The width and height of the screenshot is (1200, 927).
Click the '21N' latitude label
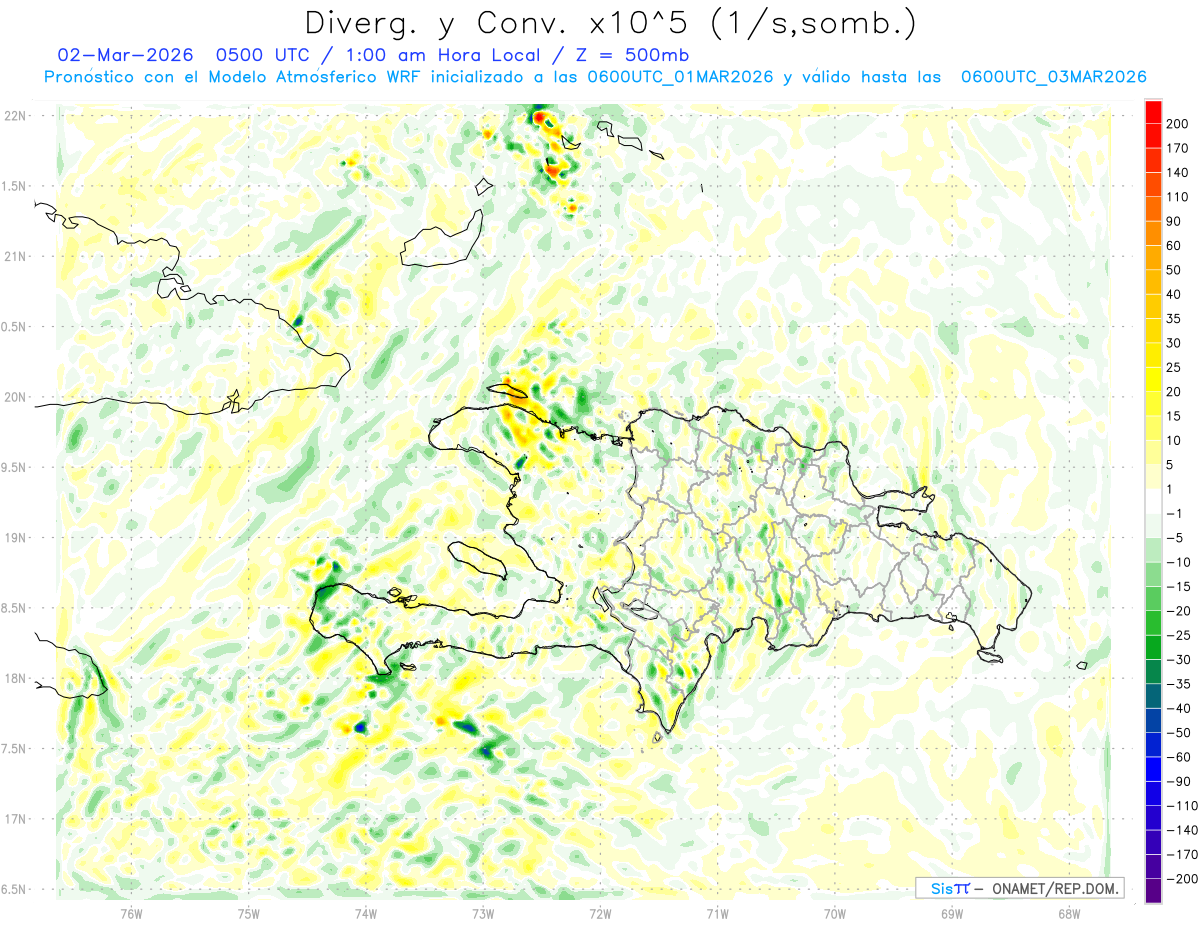pos(15,257)
